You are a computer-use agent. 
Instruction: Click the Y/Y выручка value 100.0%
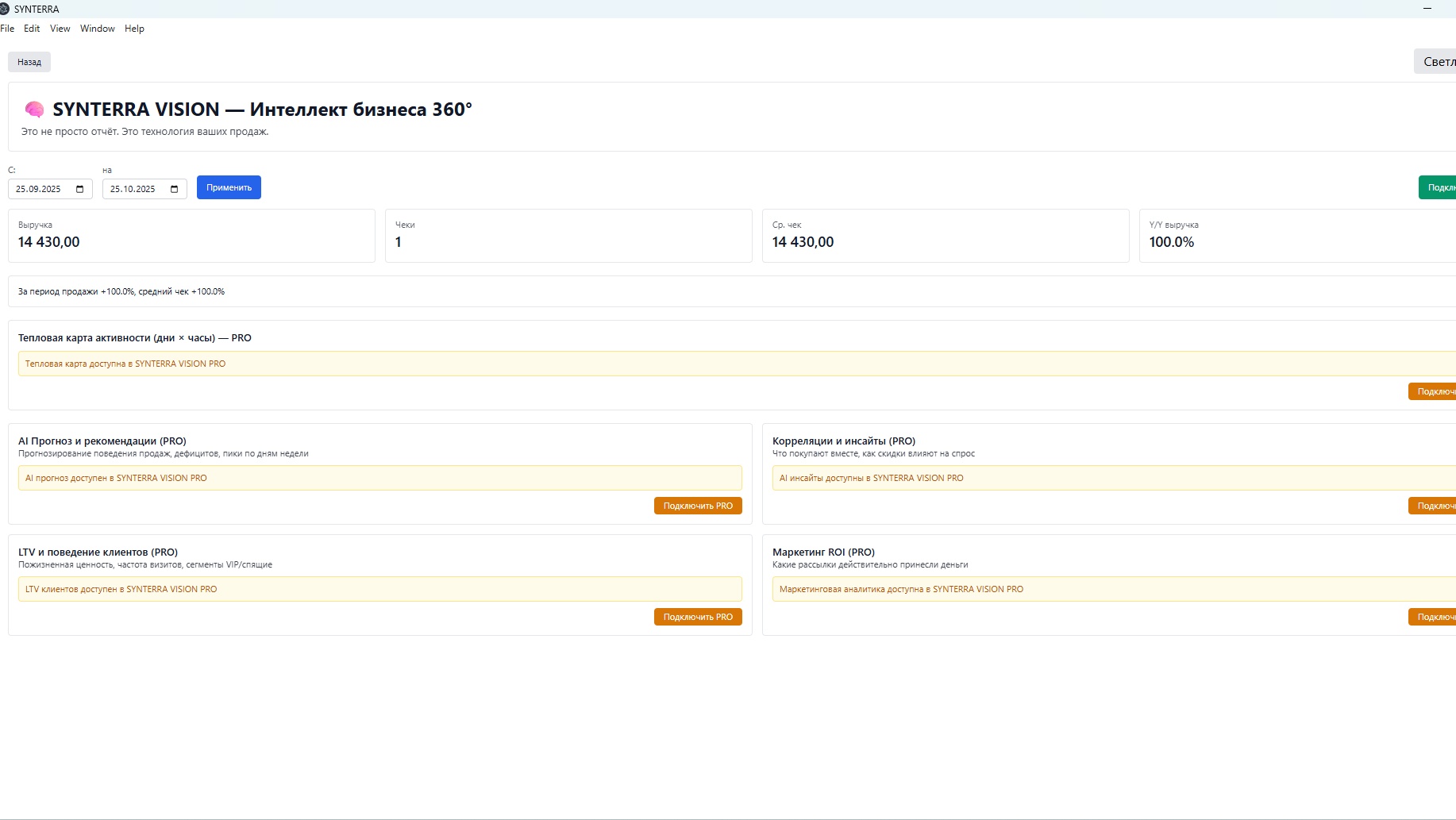coord(1172,242)
